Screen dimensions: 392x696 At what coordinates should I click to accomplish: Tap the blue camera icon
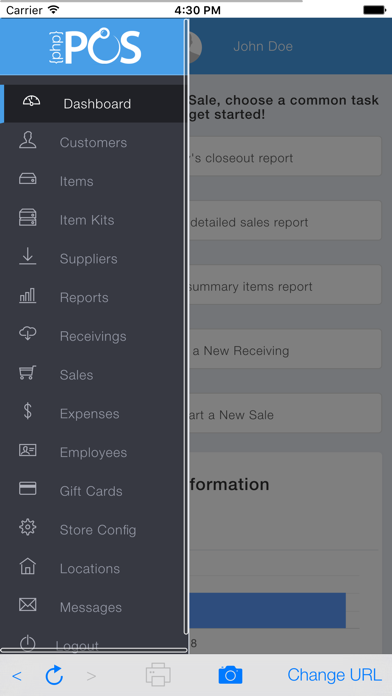tap(230, 675)
